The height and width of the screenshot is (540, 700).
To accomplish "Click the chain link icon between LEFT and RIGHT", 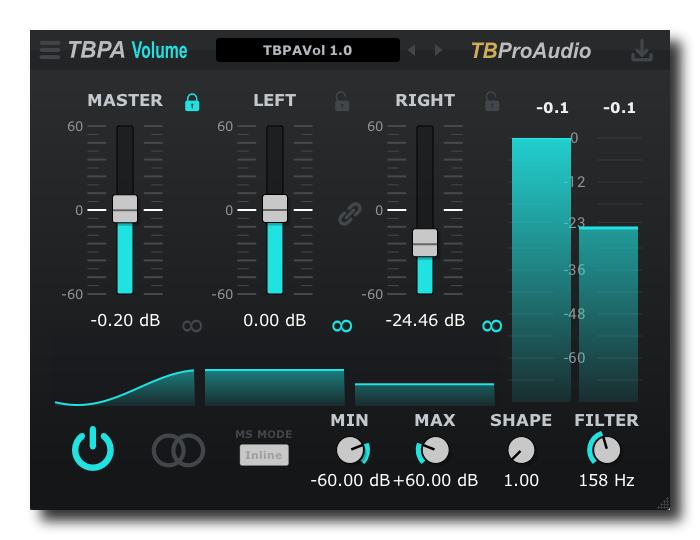I will pos(349,213).
